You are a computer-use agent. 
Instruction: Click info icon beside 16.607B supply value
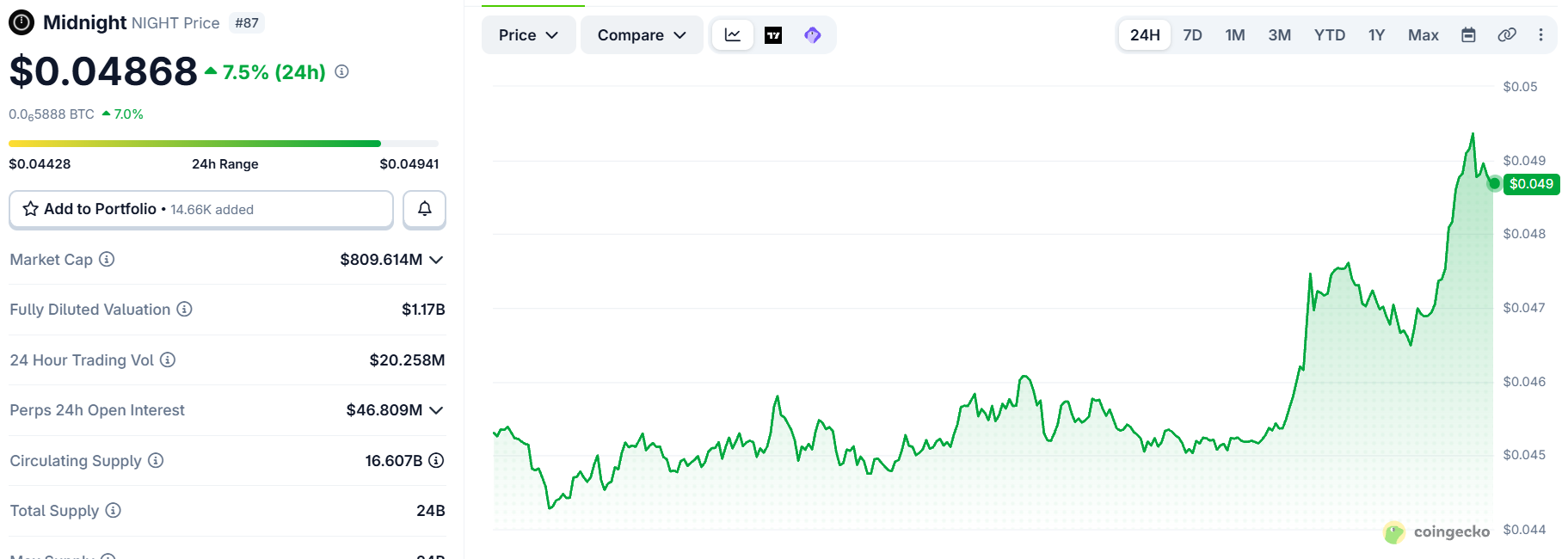pyautogui.click(x=436, y=460)
